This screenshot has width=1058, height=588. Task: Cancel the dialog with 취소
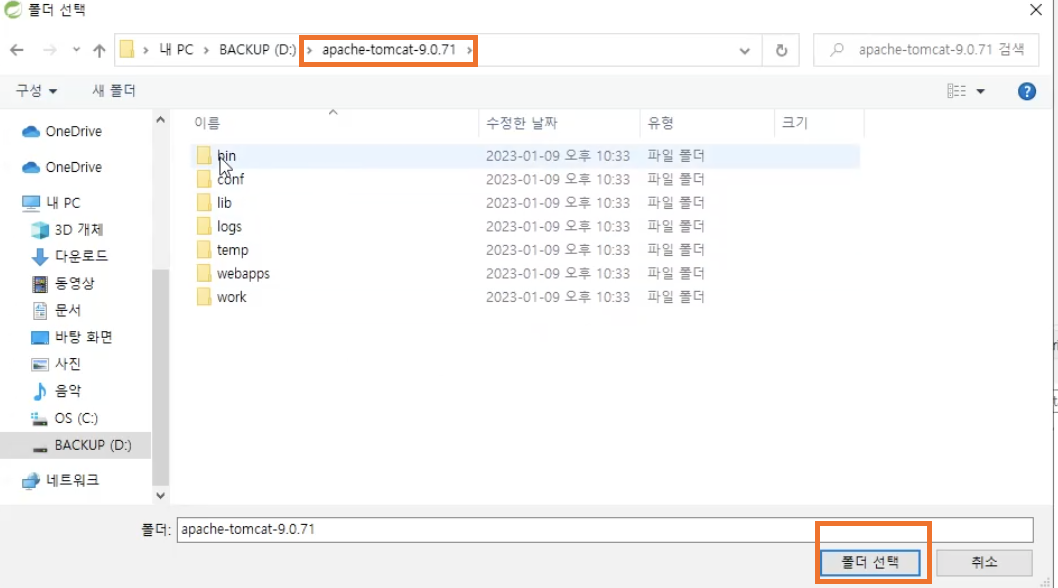(984, 562)
